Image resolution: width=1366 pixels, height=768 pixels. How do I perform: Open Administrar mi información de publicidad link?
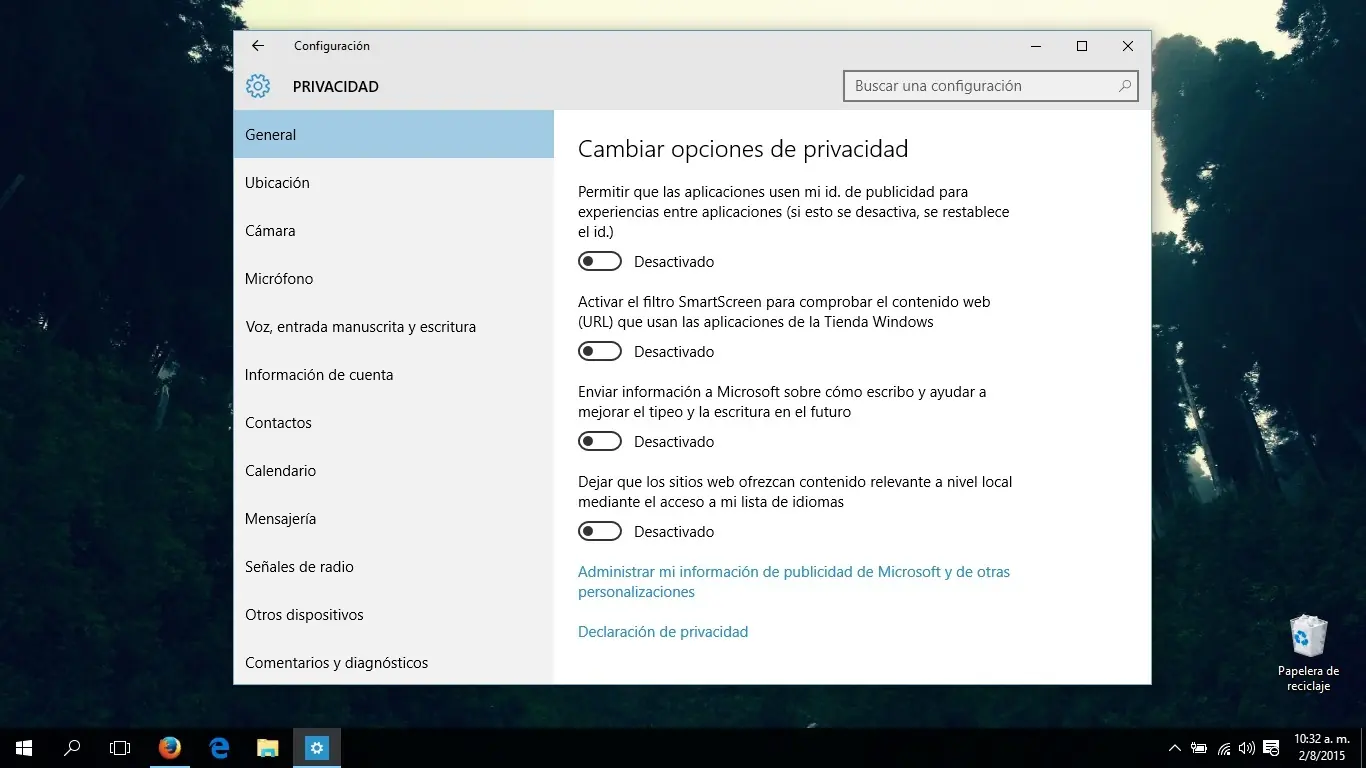coord(794,582)
